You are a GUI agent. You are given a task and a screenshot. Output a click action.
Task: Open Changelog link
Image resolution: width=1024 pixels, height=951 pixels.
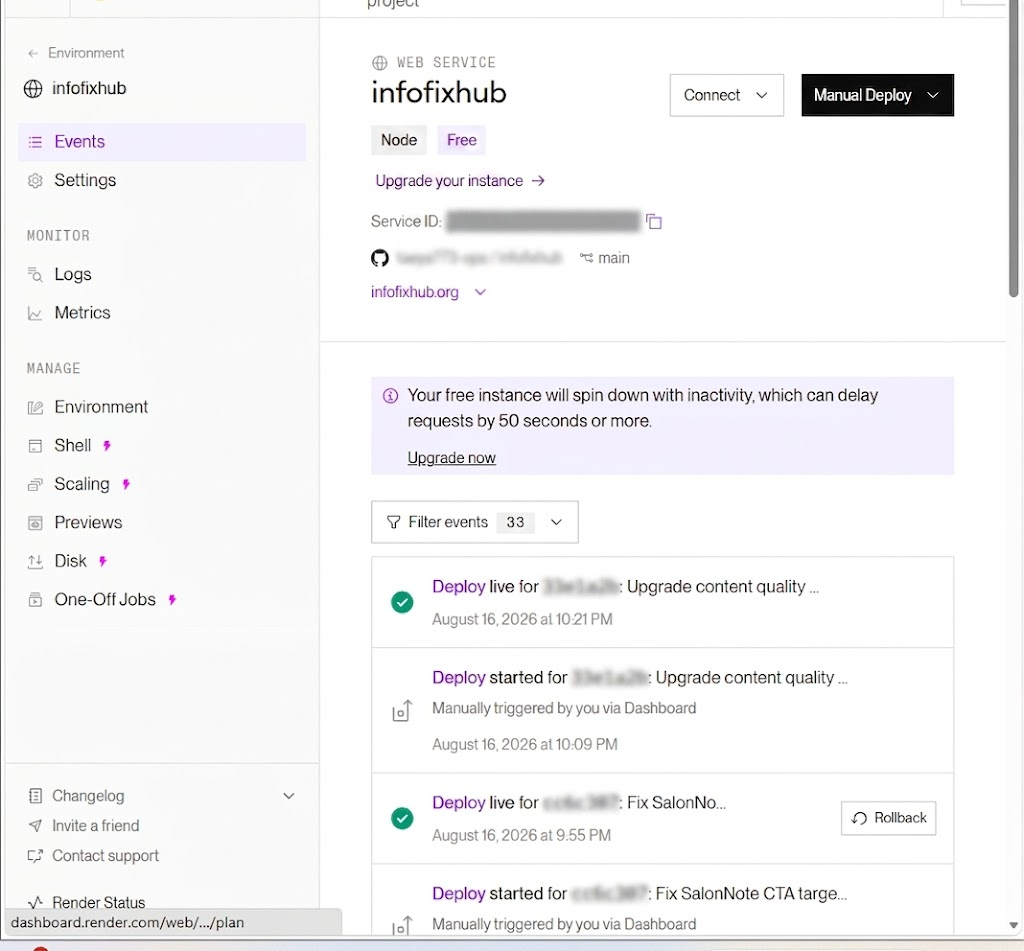(x=88, y=796)
